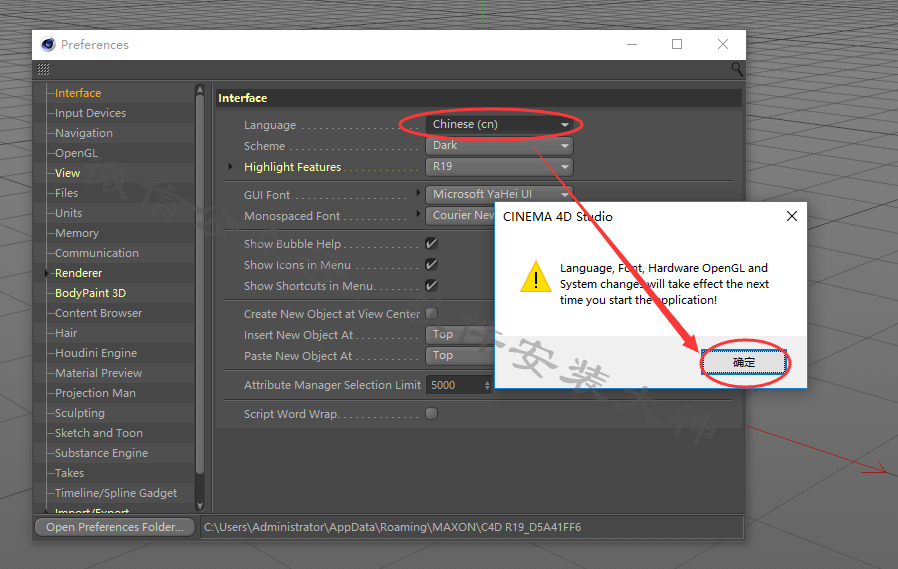Screen dimensions: 898x569
Task: Open GUI Font dropdown Microsoft YaHei UI
Action: point(499,195)
